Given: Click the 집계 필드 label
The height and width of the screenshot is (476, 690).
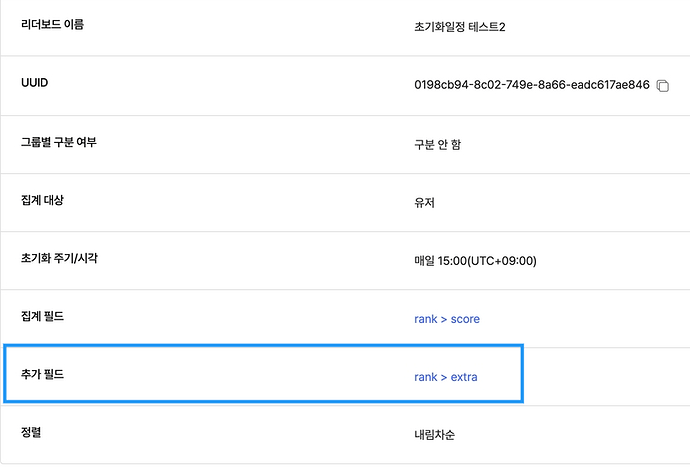Looking at the screenshot, I should coord(42,316).
